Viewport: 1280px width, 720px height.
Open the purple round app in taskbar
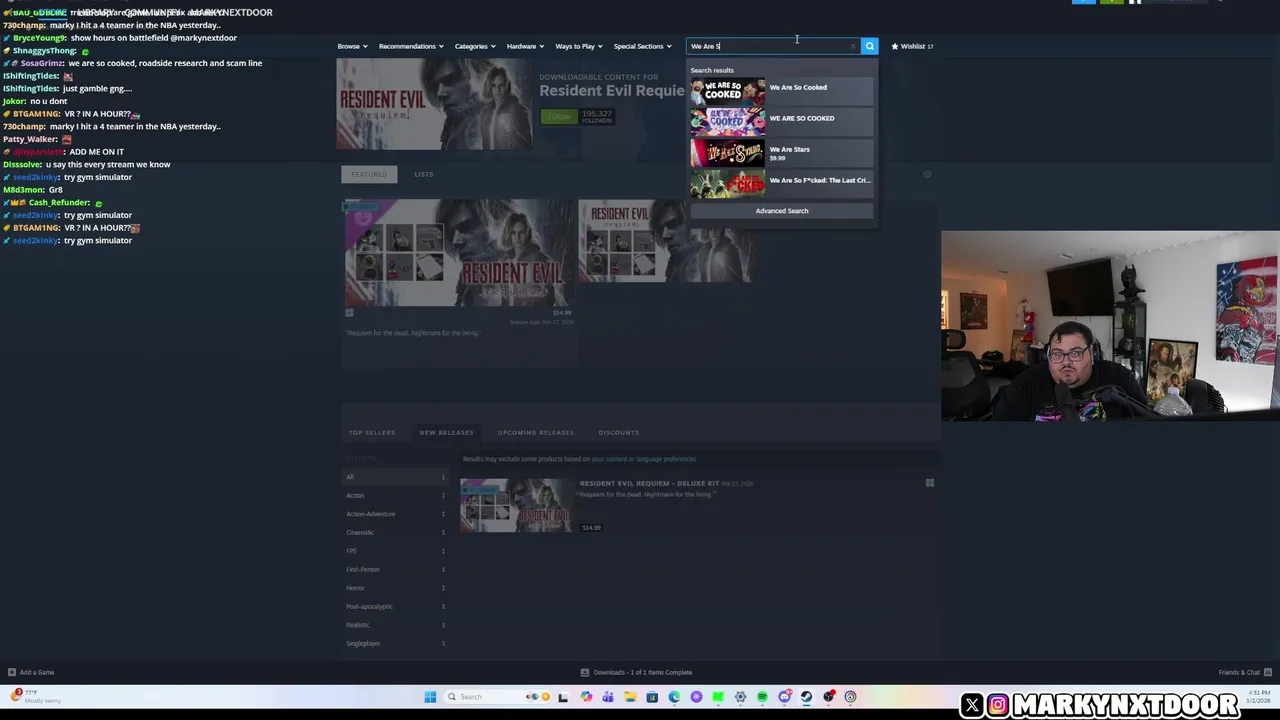[696, 697]
